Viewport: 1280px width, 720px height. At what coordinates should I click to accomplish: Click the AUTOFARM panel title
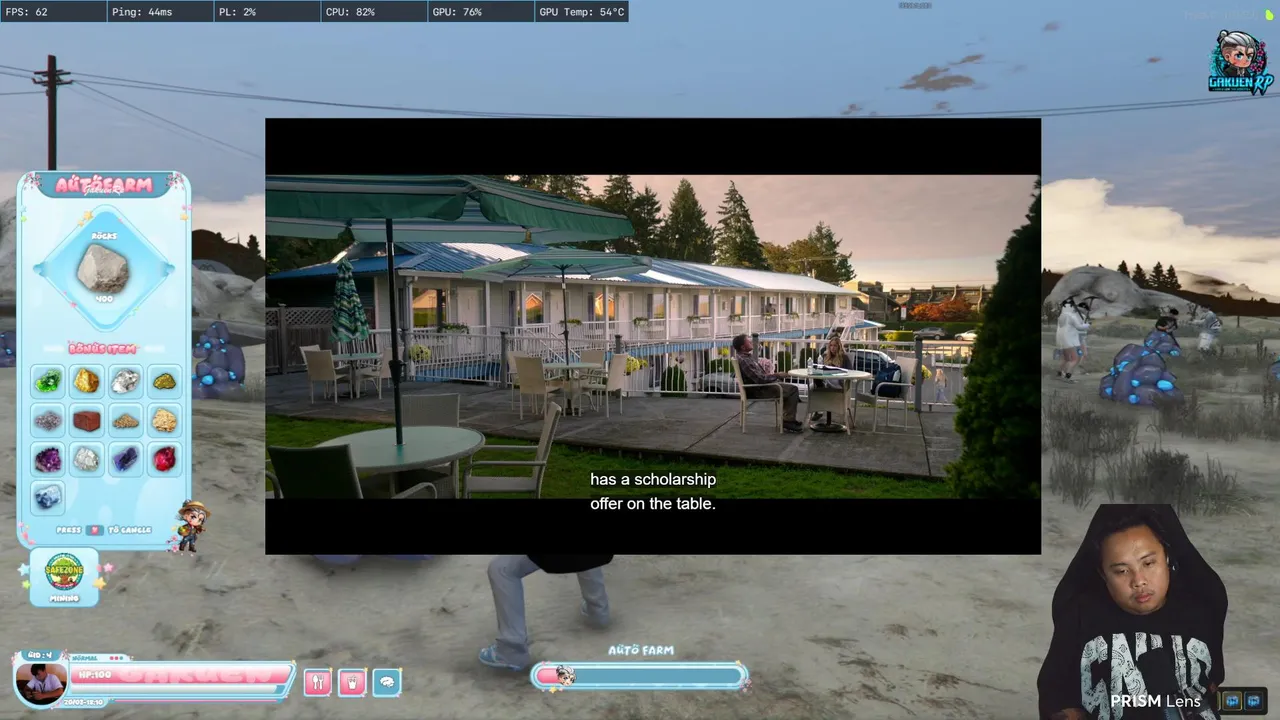tap(104, 185)
